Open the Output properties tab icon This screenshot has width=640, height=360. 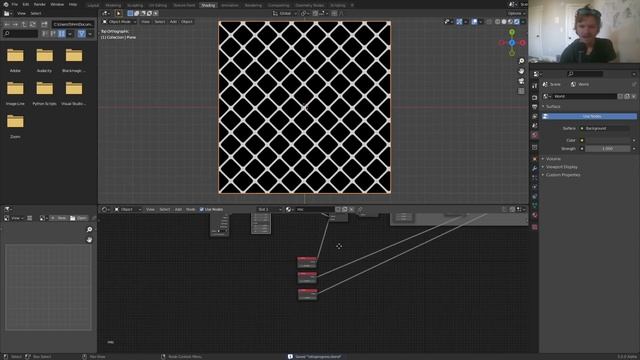(534, 107)
